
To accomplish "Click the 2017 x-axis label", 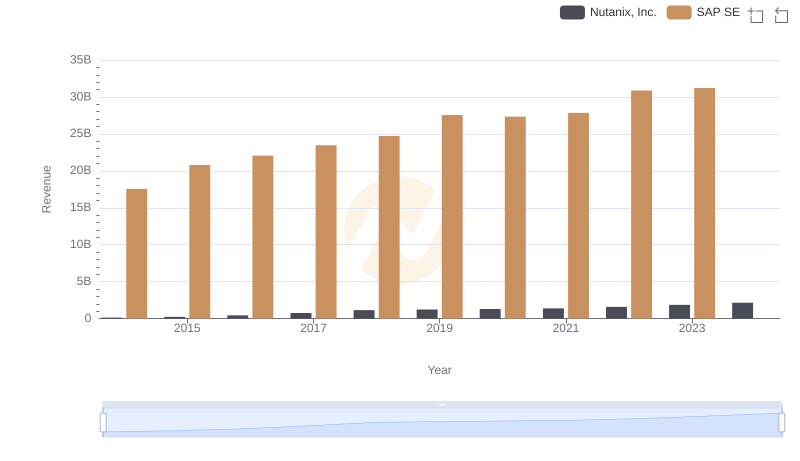I will pos(313,328).
